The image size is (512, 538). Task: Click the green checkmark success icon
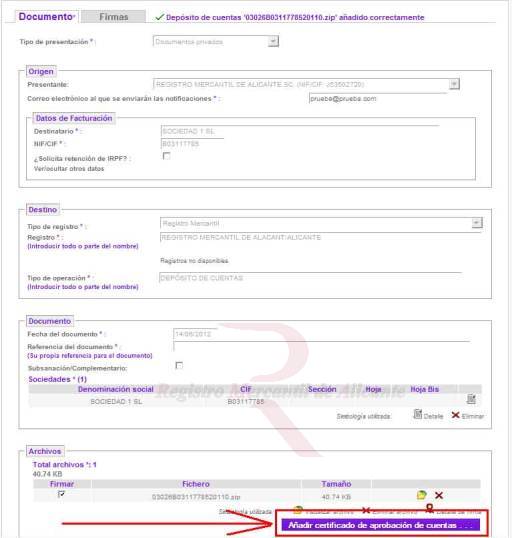tap(160, 17)
